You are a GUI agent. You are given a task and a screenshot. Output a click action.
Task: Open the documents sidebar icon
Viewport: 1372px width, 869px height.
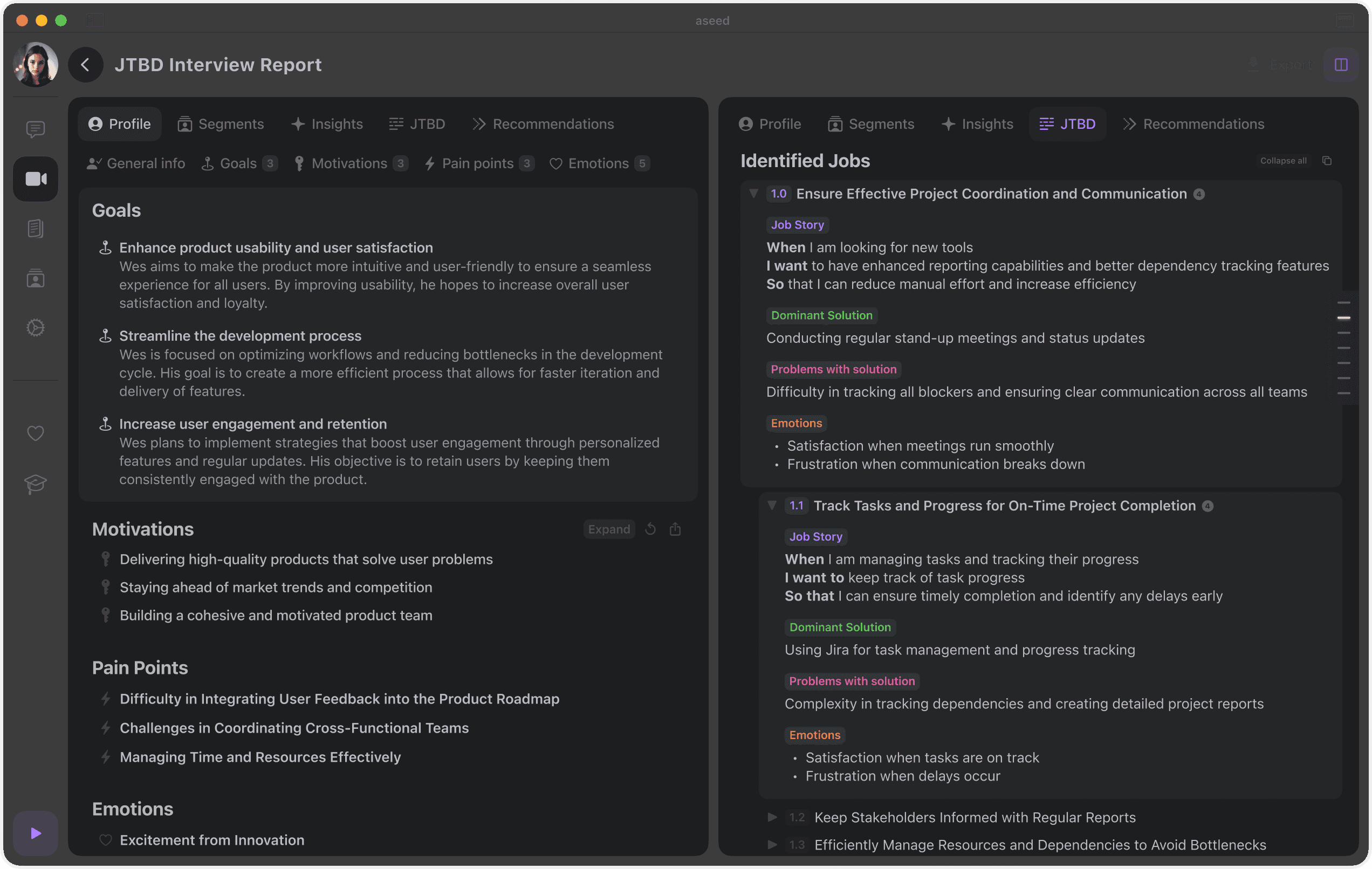click(36, 229)
